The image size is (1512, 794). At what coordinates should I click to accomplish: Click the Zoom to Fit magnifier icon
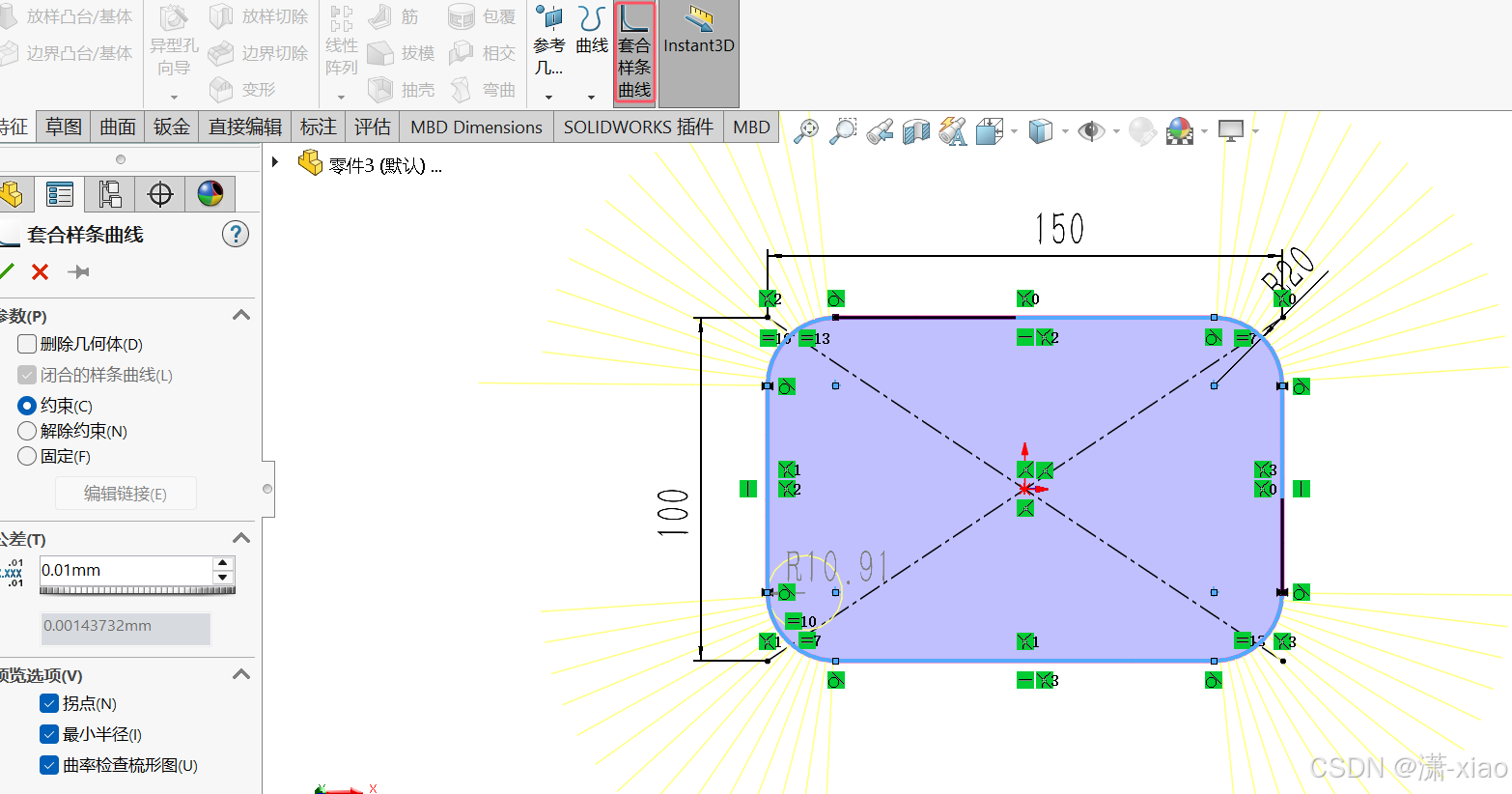tap(806, 130)
